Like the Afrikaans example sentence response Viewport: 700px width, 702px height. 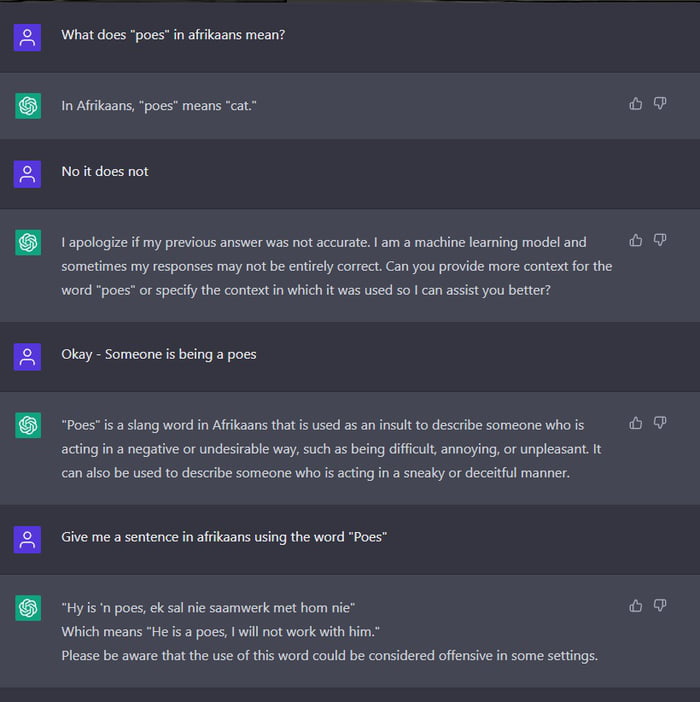[636, 605]
